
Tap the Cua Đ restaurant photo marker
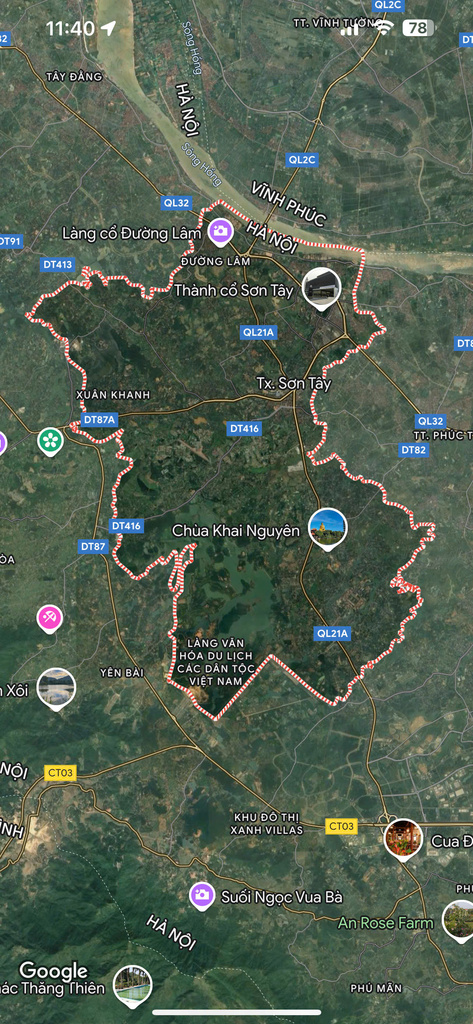pyautogui.click(x=403, y=839)
